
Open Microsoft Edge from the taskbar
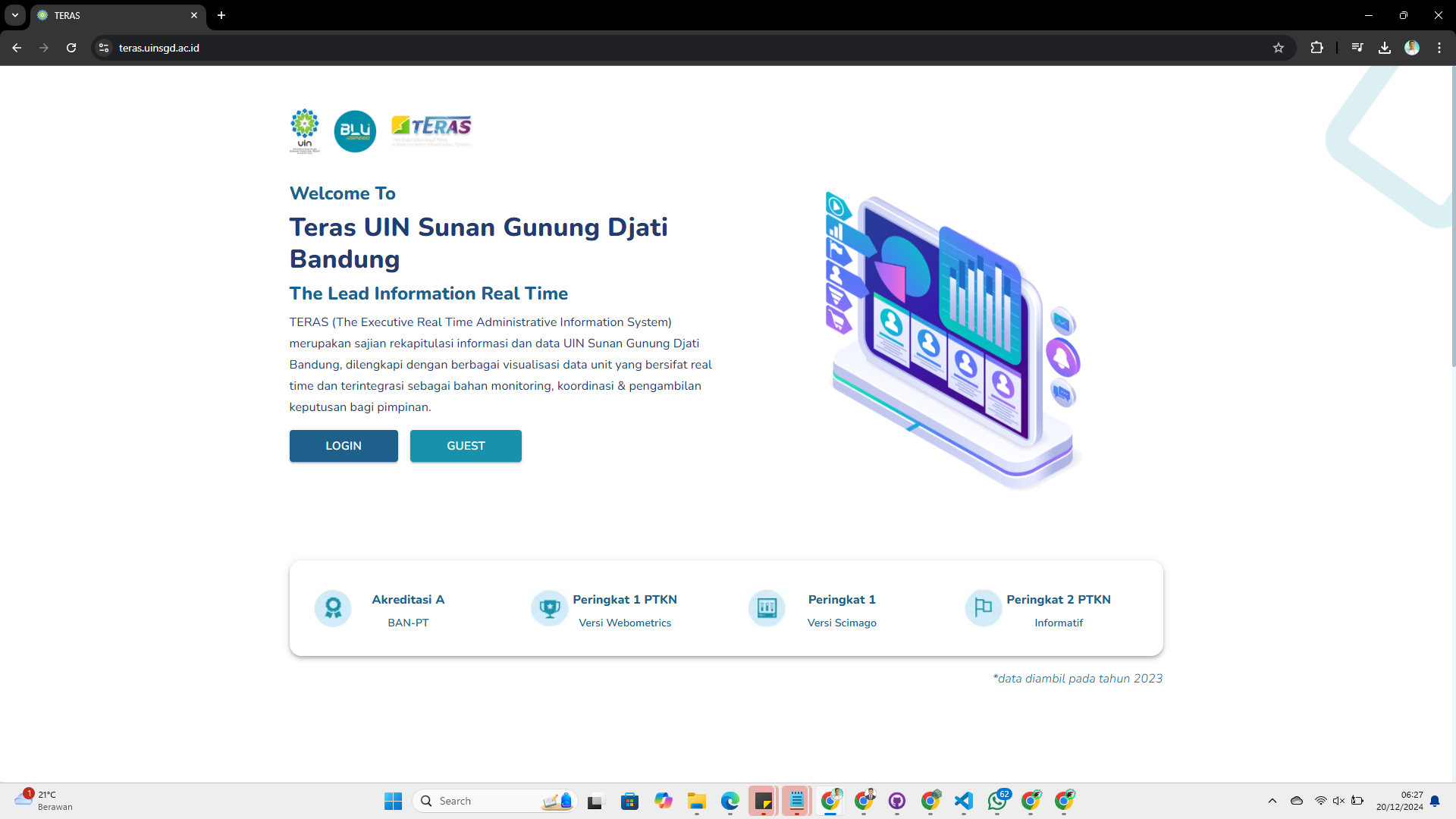[730, 801]
